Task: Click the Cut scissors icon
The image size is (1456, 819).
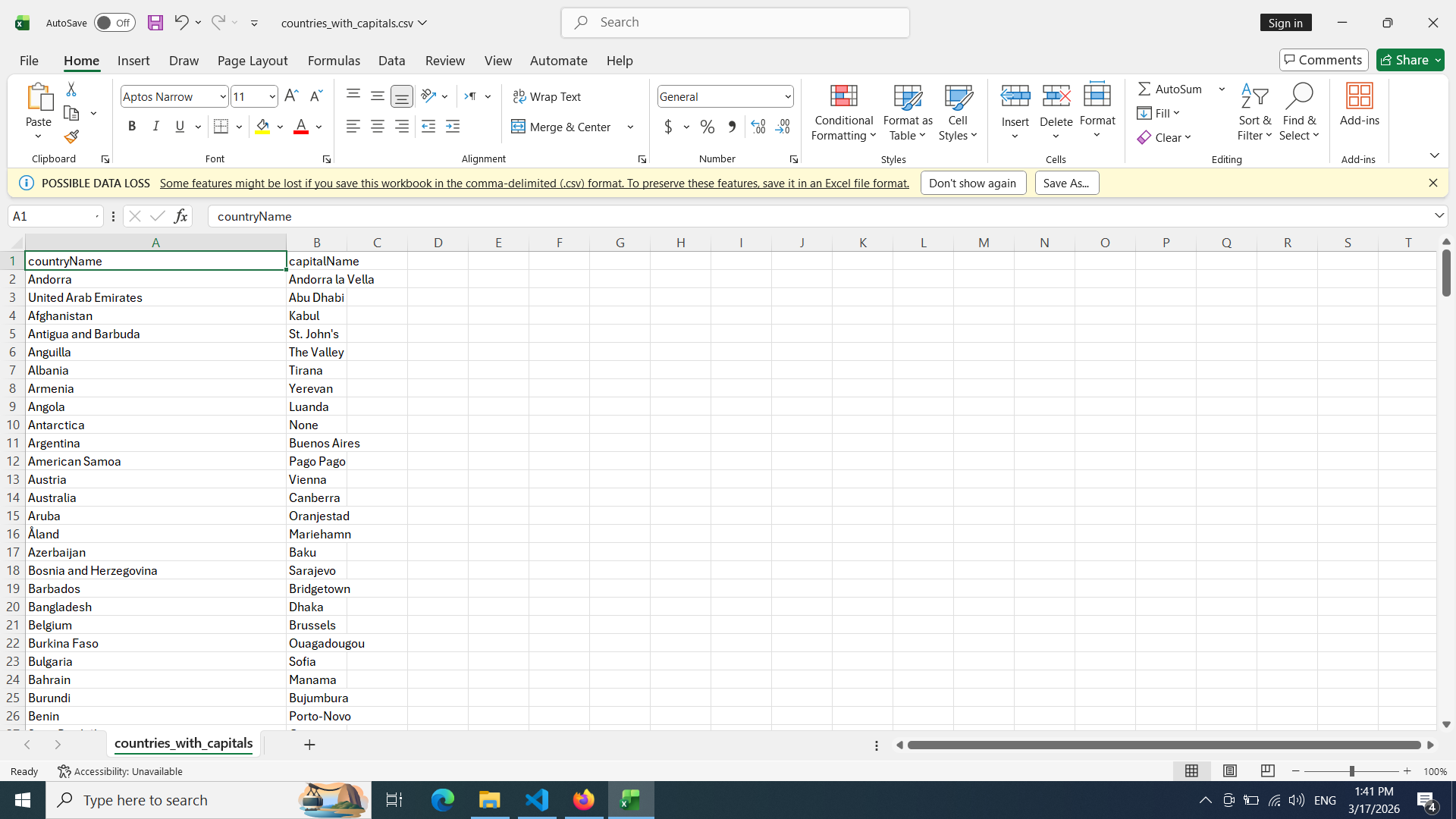Action: coord(71,89)
